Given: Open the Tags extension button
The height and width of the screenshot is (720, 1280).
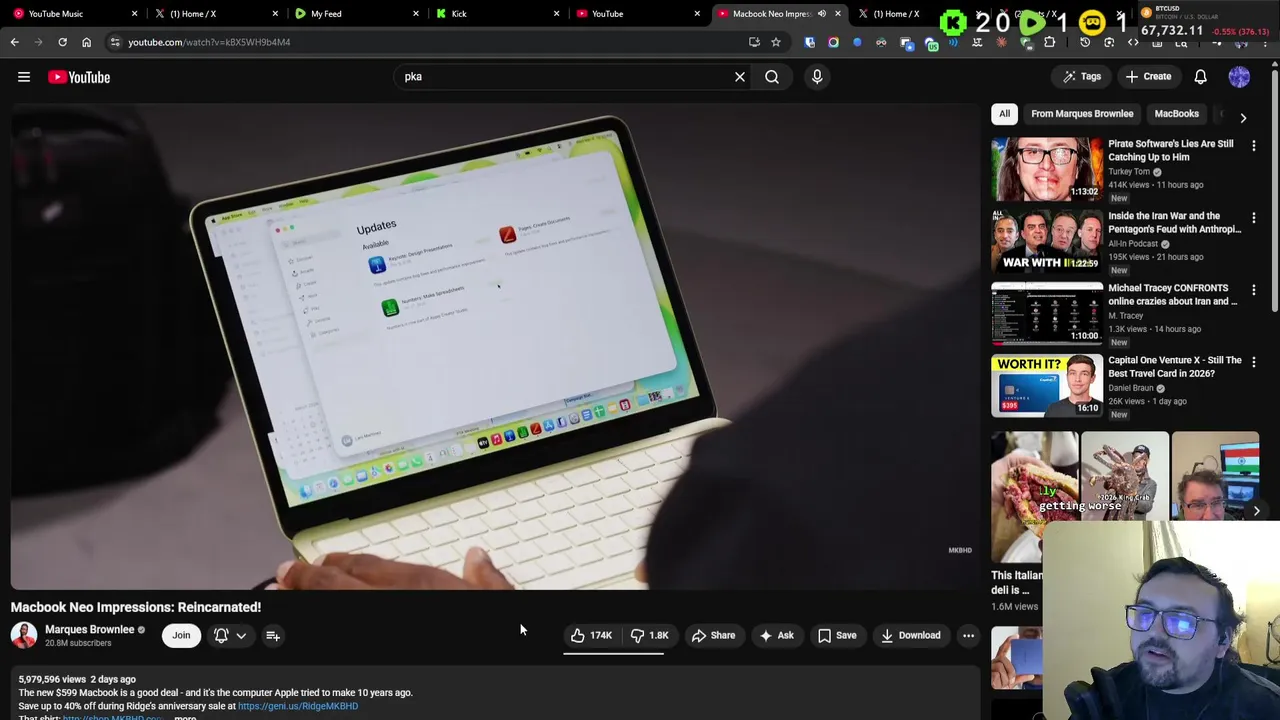Looking at the screenshot, I should point(1082,77).
